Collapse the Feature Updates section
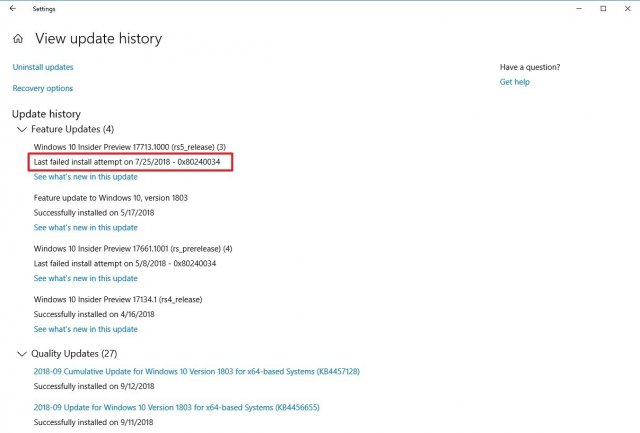Viewport: 640px width, 433px height. tap(22, 129)
